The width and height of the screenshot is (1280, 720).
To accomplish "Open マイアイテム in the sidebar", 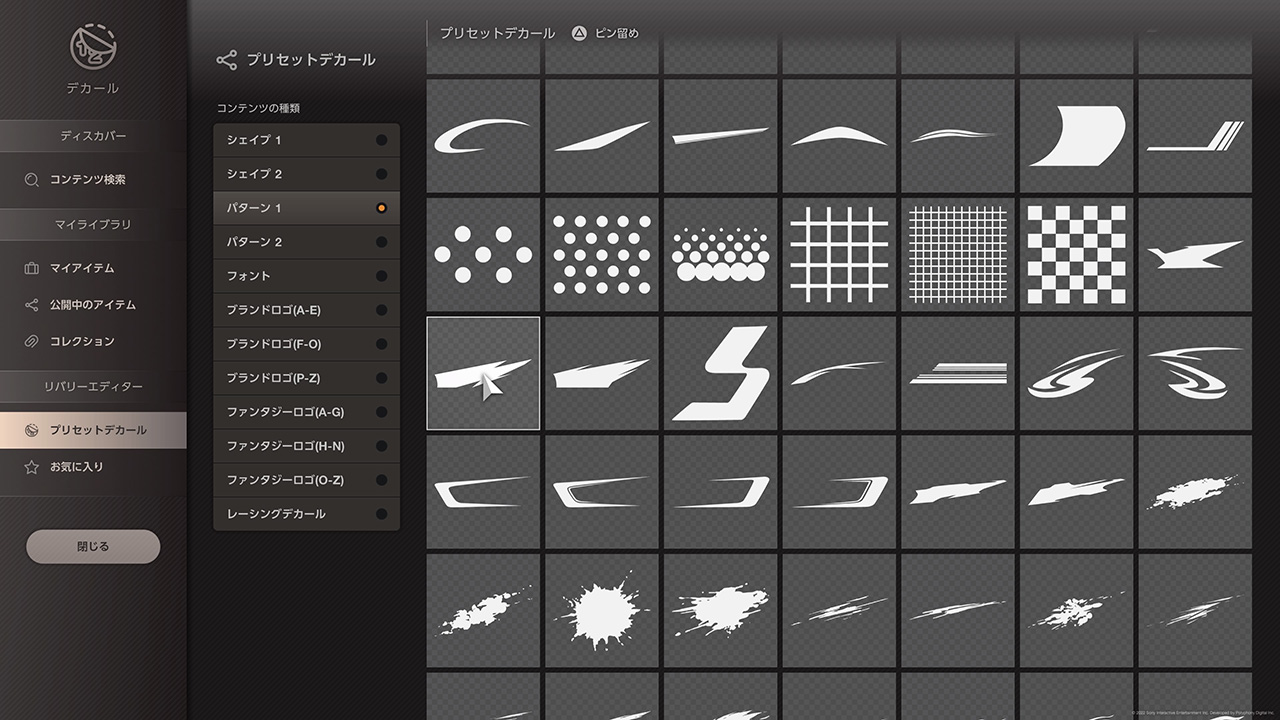I will point(93,268).
